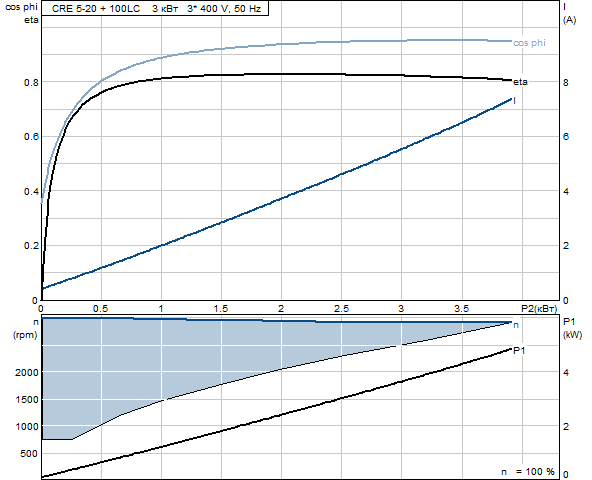Viewport: 592px width, 480px height.
Task: Click the 3.5 tick on P2 axis
Action: coord(461,309)
